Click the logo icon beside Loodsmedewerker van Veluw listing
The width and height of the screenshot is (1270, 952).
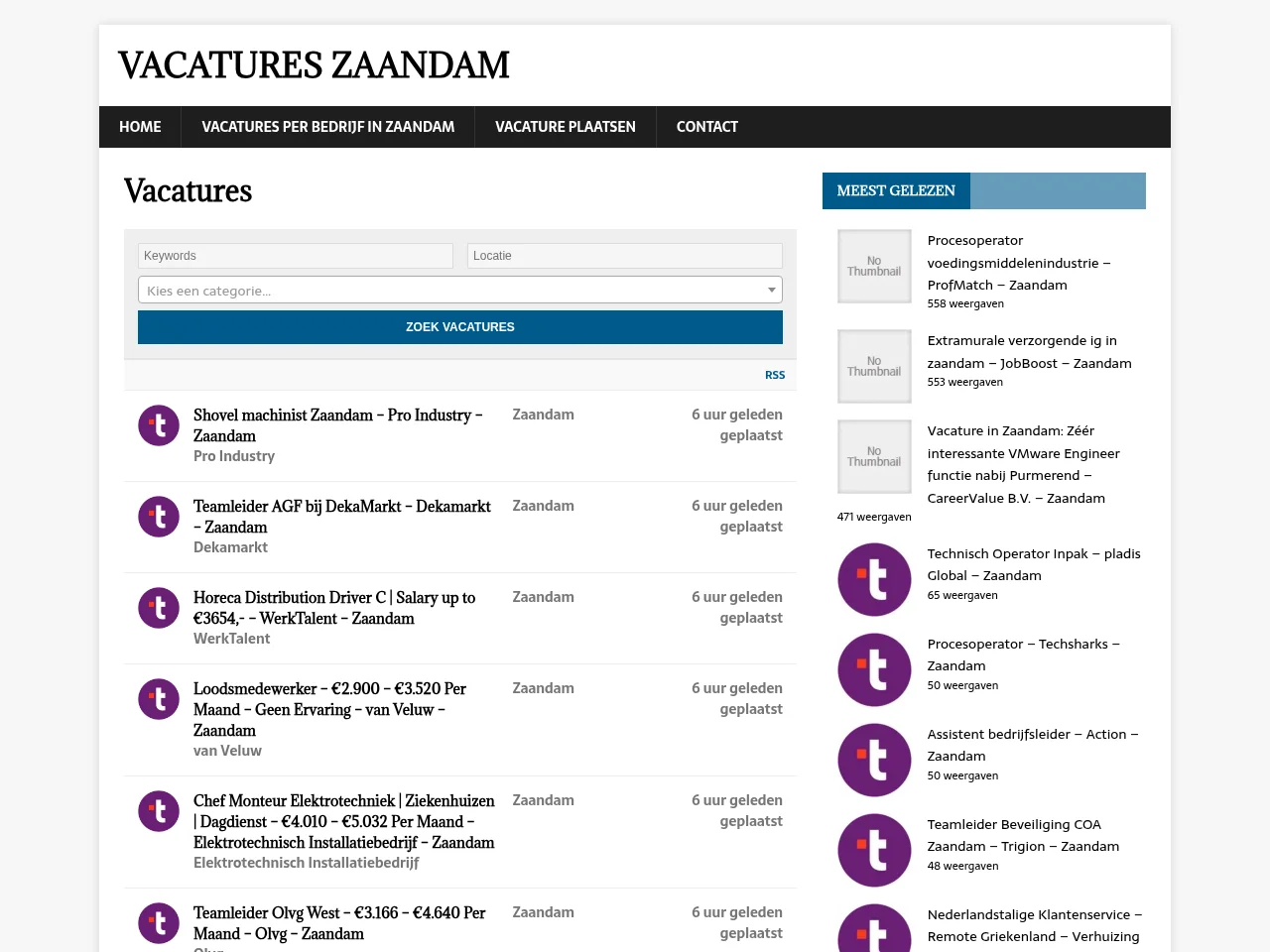click(159, 699)
